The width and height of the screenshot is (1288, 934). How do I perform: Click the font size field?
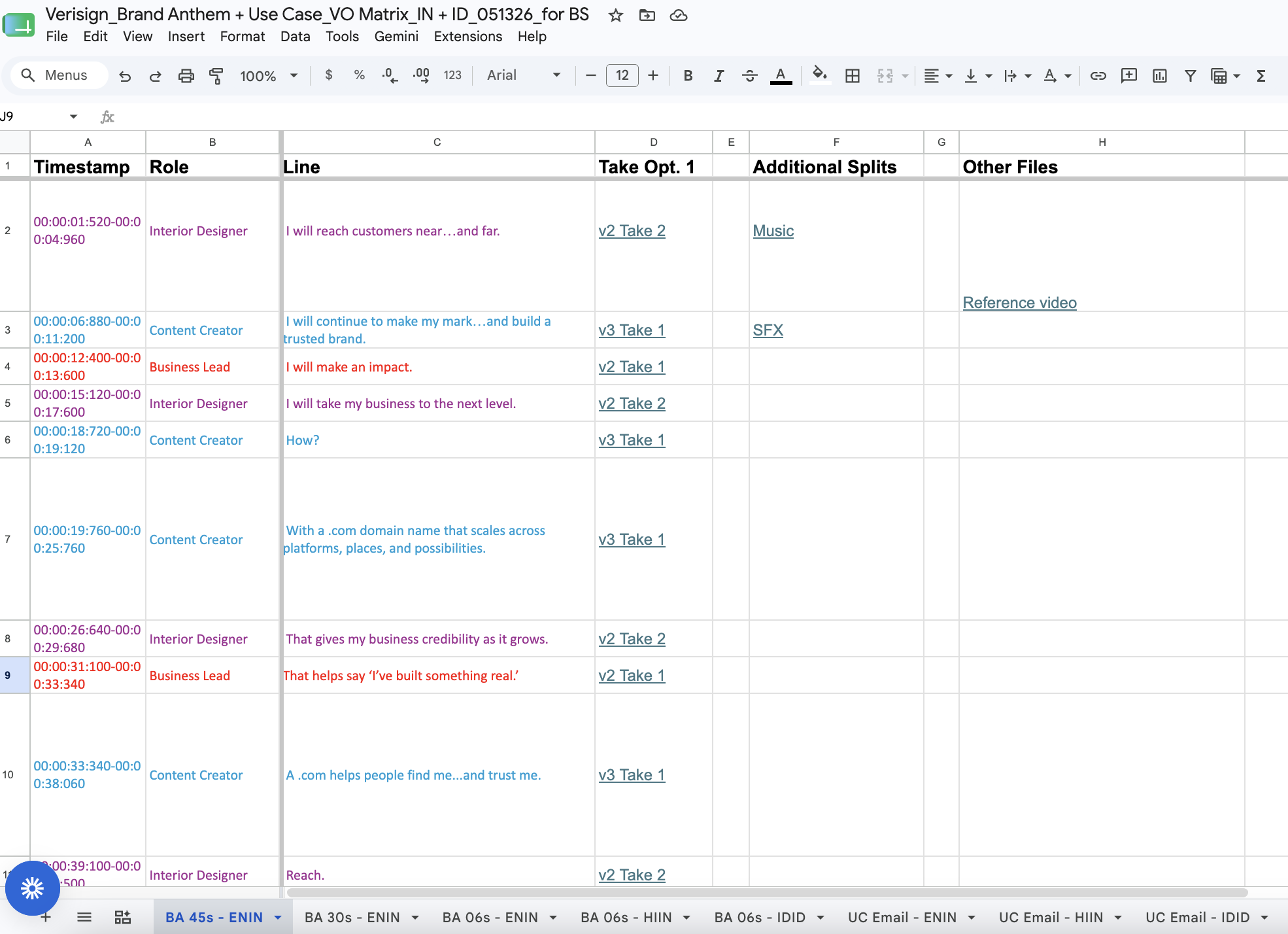(x=622, y=75)
